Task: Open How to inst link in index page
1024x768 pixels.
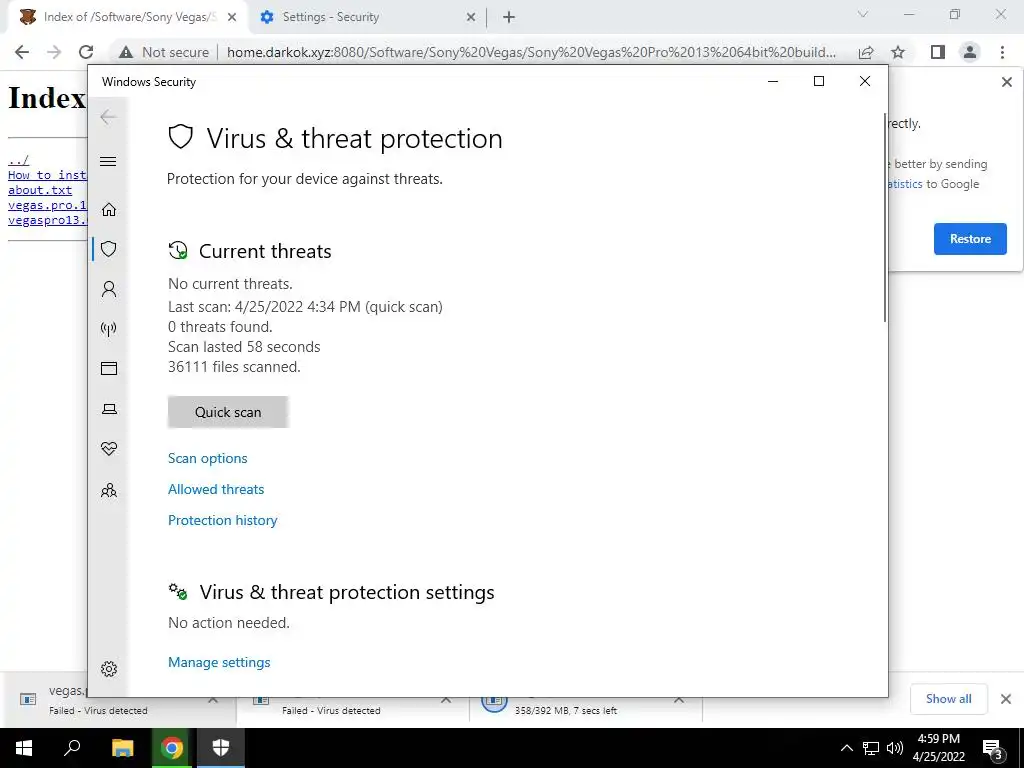Action: pos(47,175)
